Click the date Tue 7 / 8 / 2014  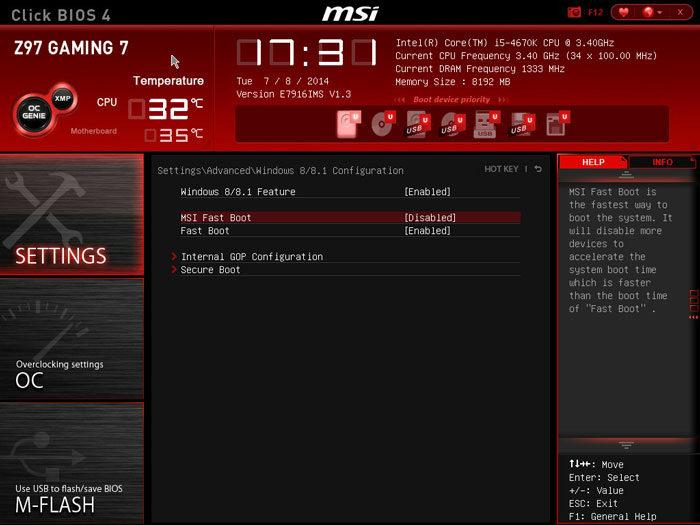[283, 81]
